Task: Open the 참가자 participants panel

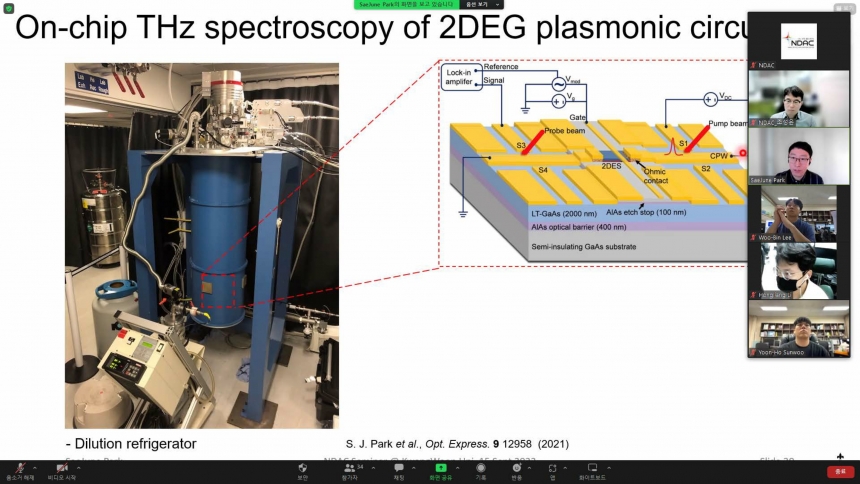Action: tap(350, 468)
